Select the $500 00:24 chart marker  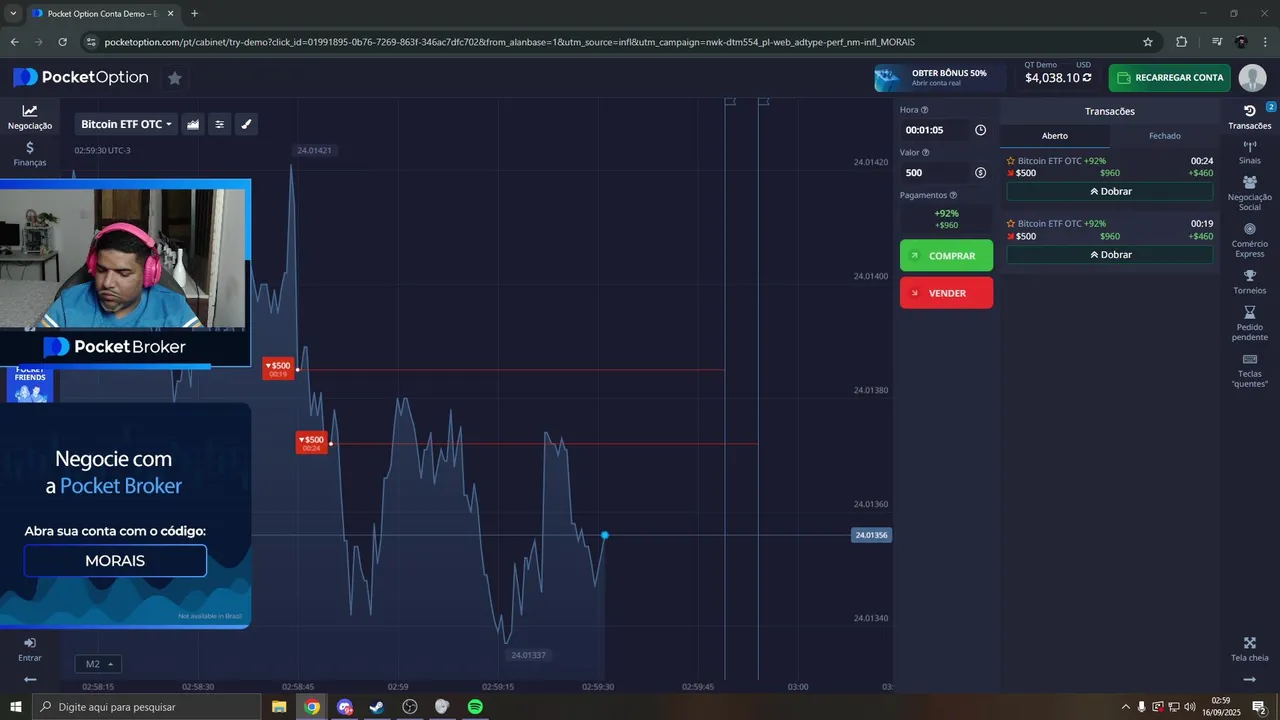point(312,442)
